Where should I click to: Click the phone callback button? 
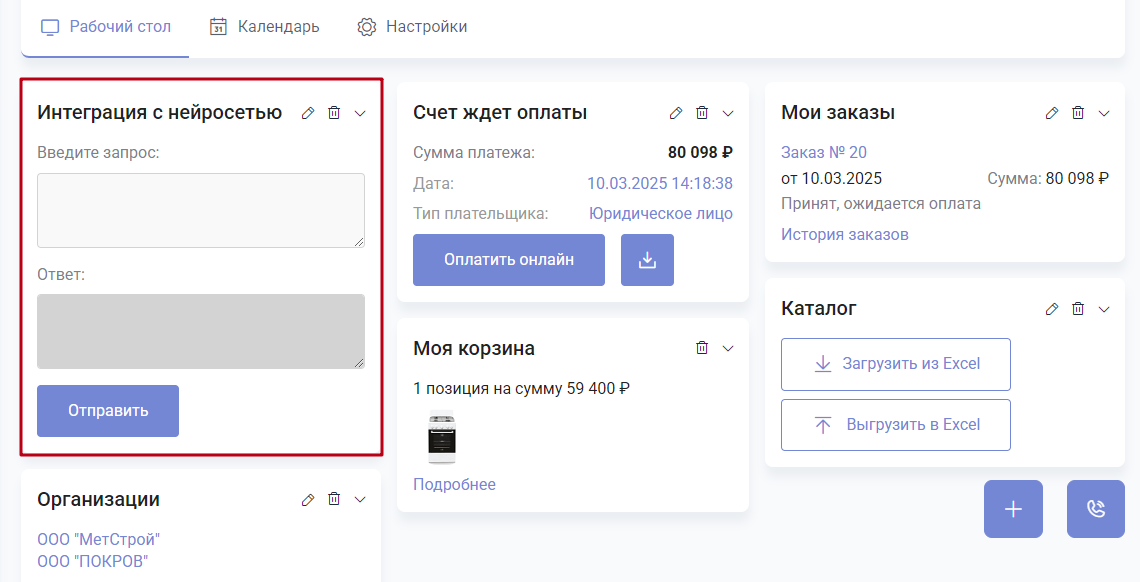(x=1096, y=509)
